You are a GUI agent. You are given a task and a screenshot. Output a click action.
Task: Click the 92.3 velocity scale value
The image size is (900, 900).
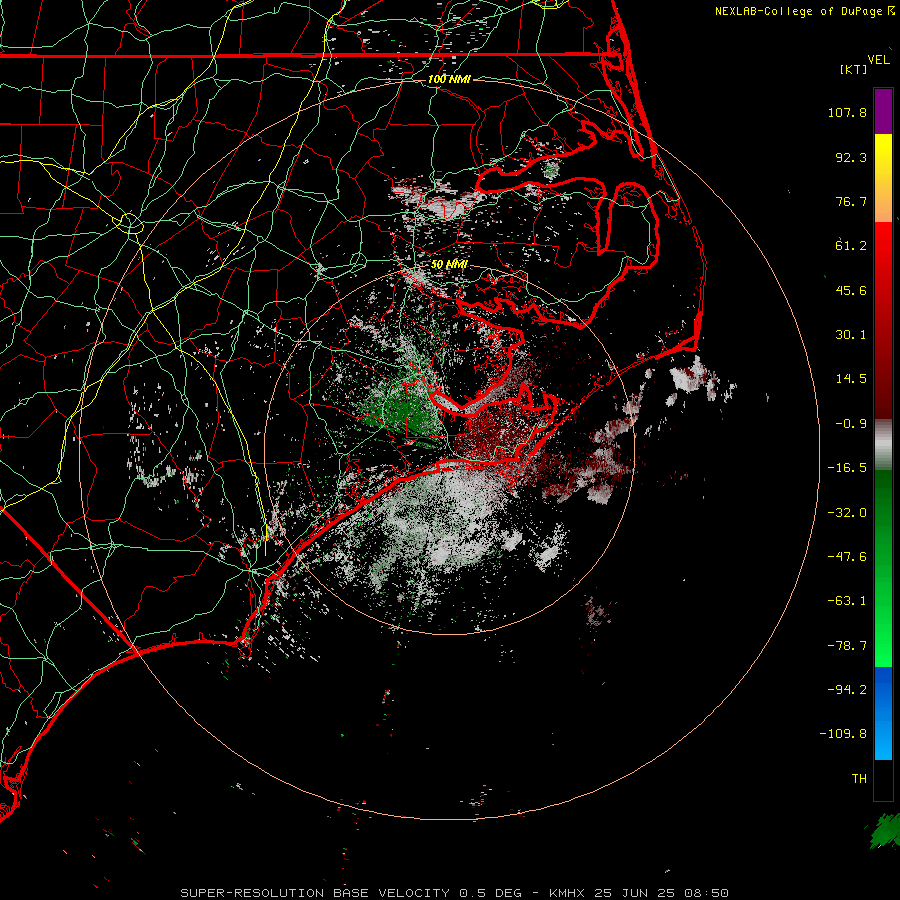pyautogui.click(x=851, y=157)
